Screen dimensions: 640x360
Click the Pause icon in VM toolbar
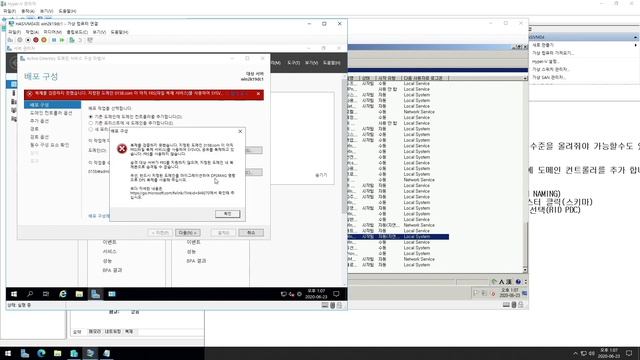(x=54, y=40)
